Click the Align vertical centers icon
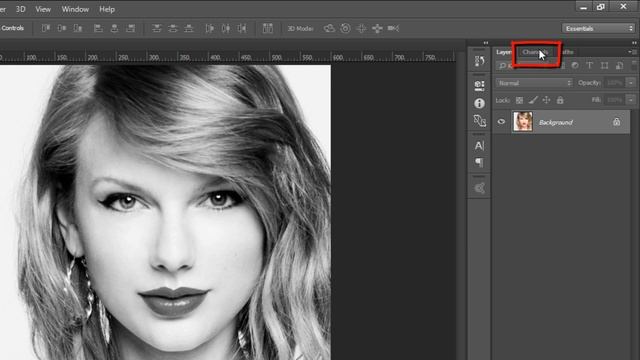 62,28
